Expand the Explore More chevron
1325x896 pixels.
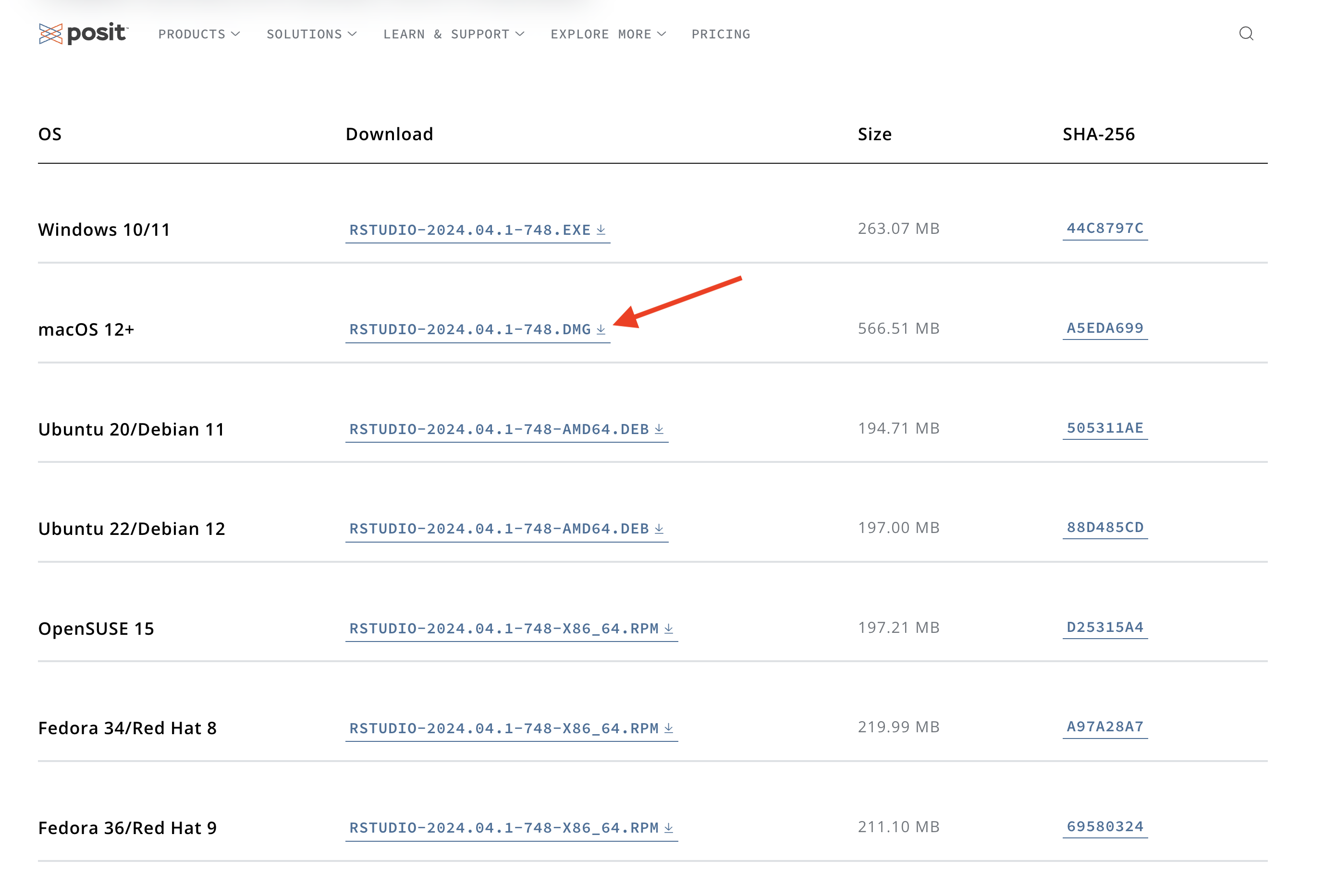tap(662, 34)
